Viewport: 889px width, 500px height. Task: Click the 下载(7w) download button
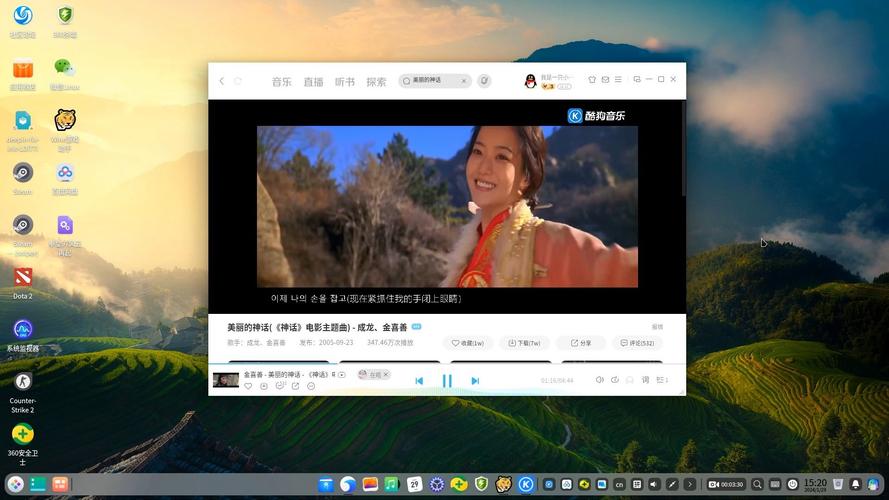pyautogui.click(x=524, y=343)
